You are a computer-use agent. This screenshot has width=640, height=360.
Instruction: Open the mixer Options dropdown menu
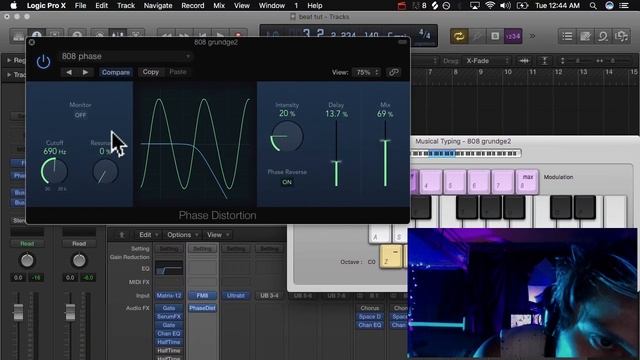[182, 235]
